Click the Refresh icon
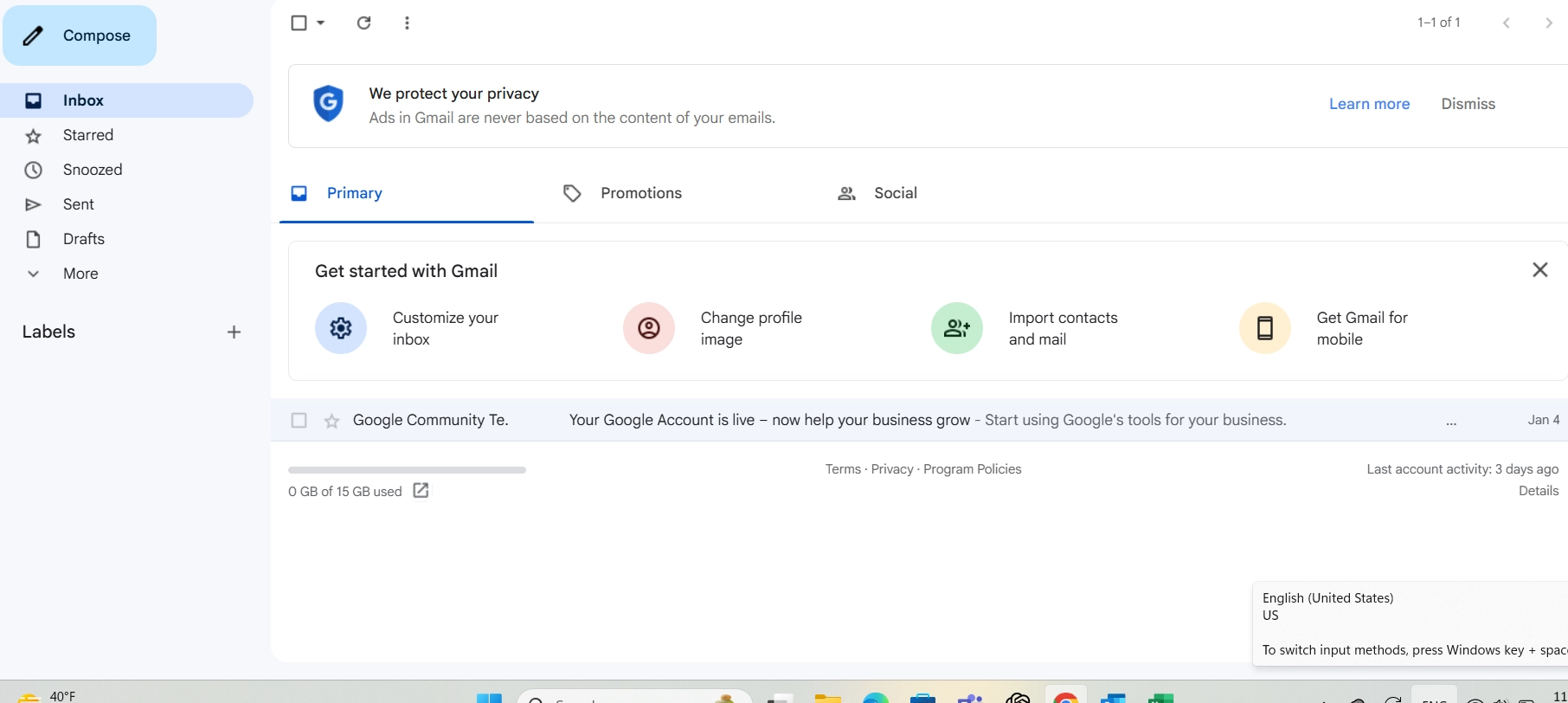Viewport: 1568px width, 703px height. pyautogui.click(x=364, y=23)
